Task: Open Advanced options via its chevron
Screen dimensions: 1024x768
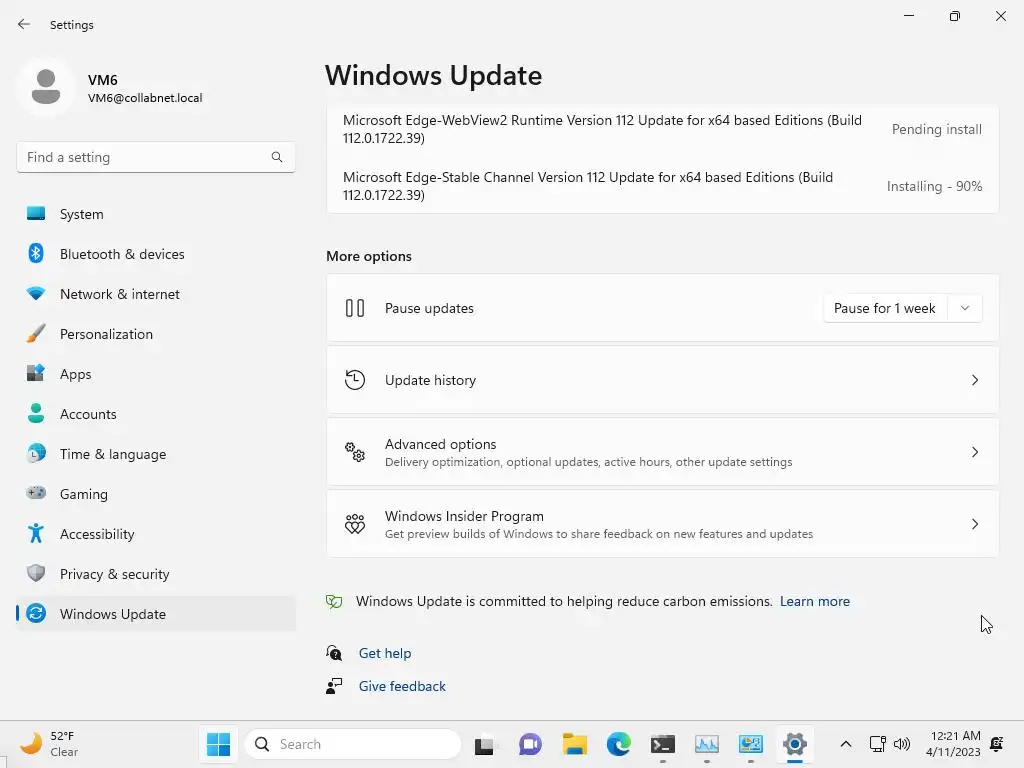Action: (x=974, y=451)
